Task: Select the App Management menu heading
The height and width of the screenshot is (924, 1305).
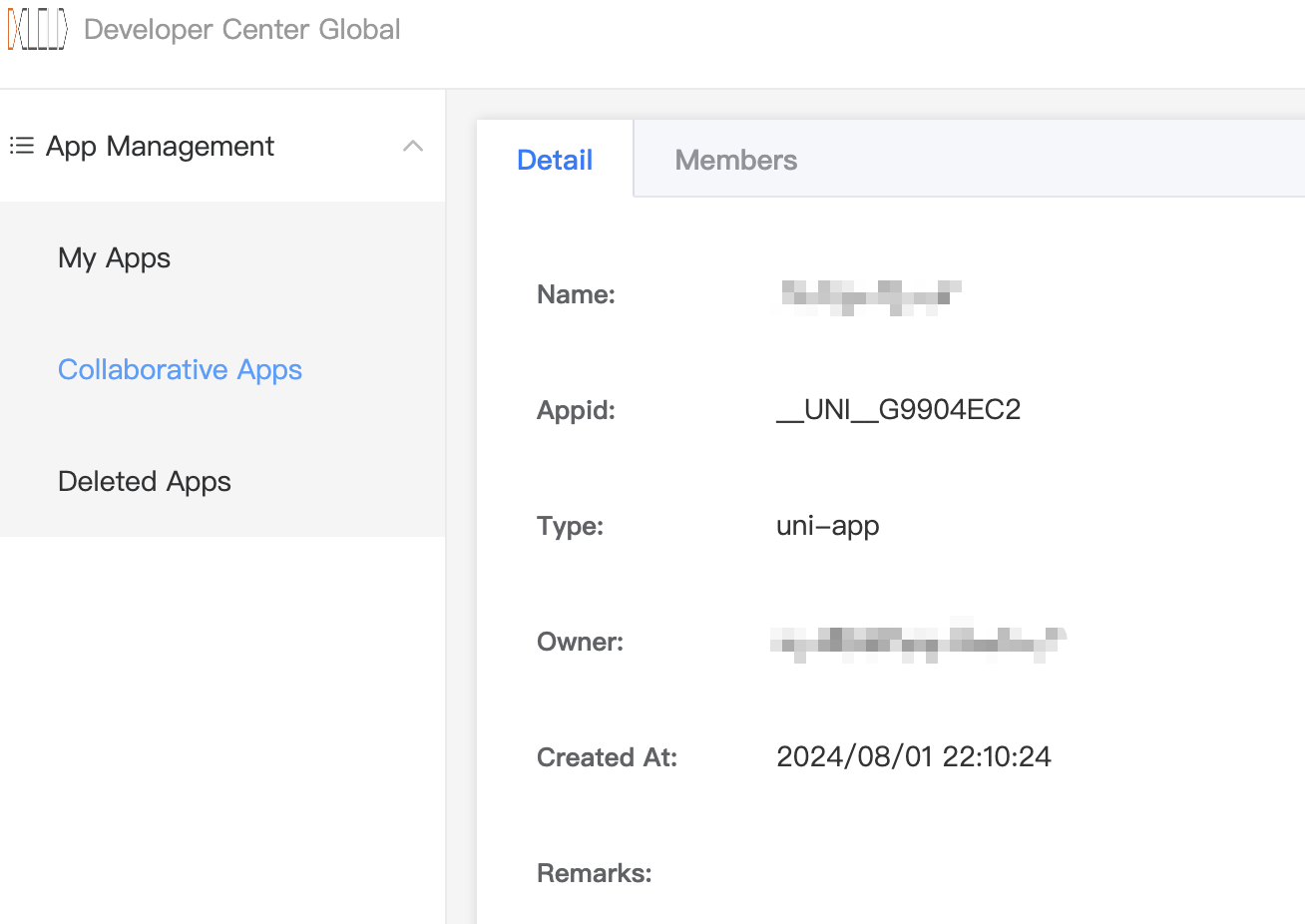Action: coord(160,147)
